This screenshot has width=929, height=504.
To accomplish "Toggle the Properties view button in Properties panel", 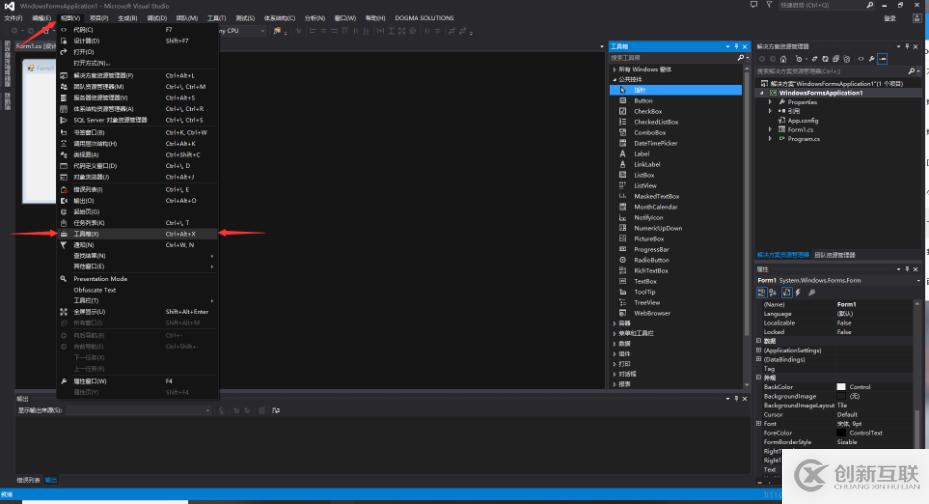I will click(786, 293).
